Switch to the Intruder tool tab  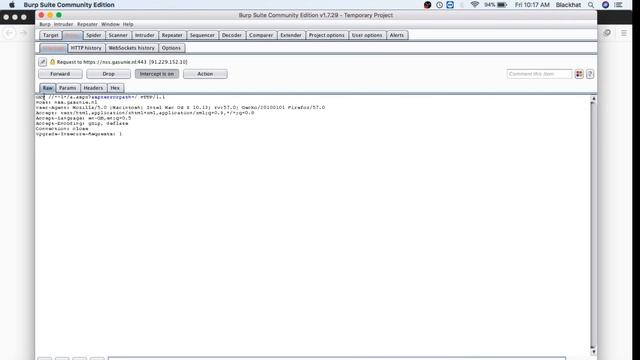[144, 35]
